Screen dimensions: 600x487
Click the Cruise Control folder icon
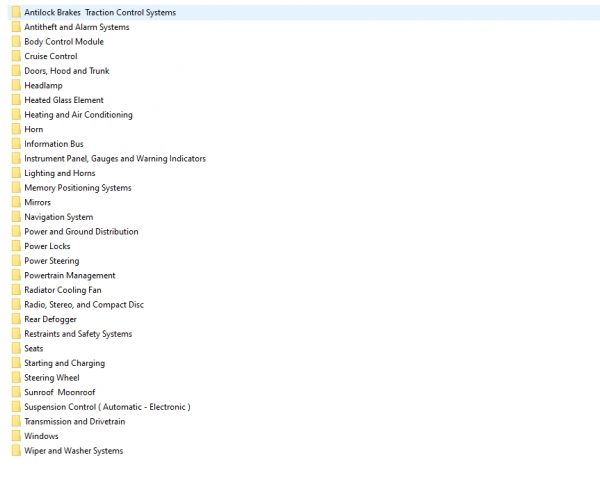point(16,56)
